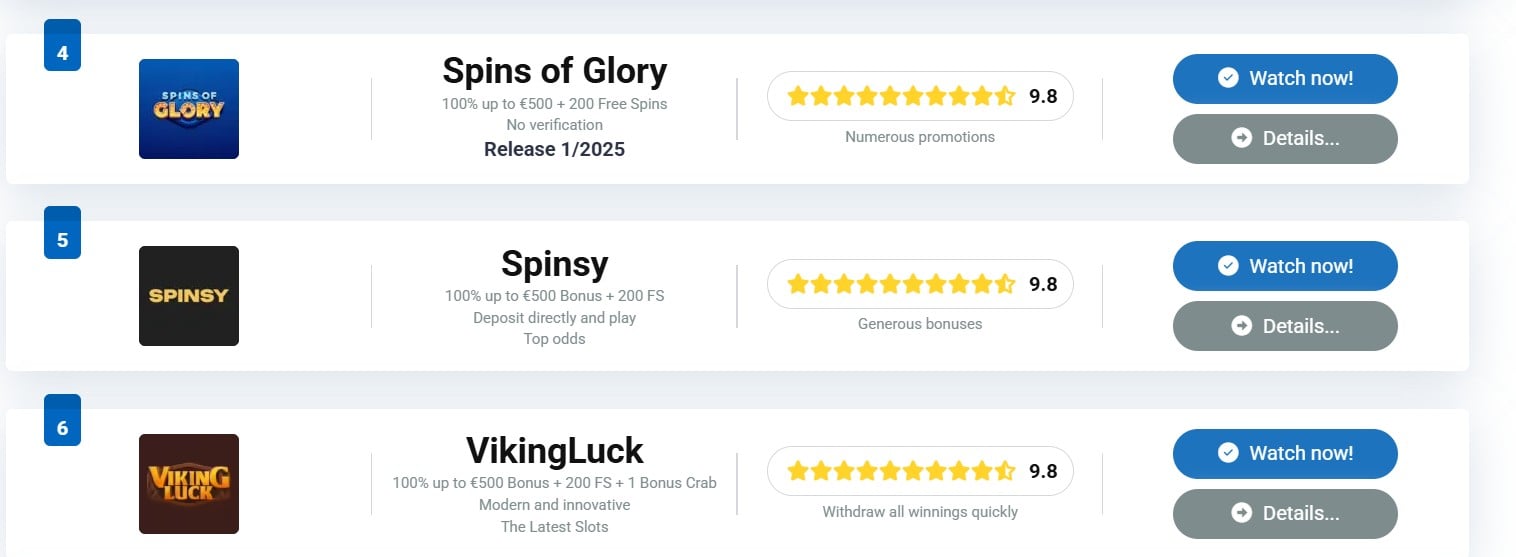The width and height of the screenshot is (1516, 557).
Task: Click the checkmark icon on Spinsy Watch now
Action: [1228, 266]
